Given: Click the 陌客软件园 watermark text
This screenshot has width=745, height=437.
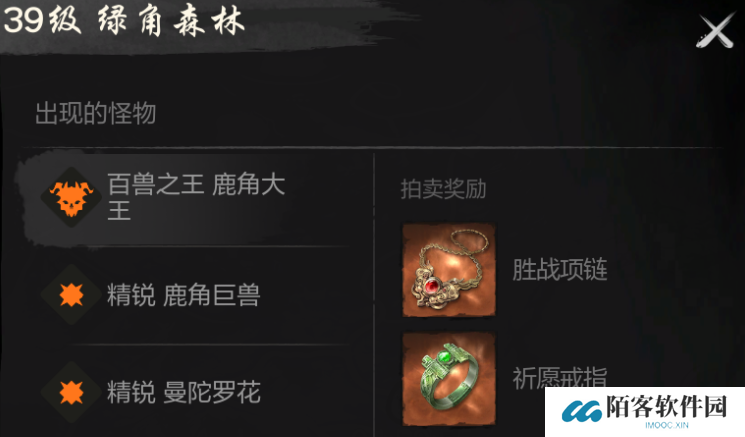Looking at the screenshot, I should coord(667,407).
